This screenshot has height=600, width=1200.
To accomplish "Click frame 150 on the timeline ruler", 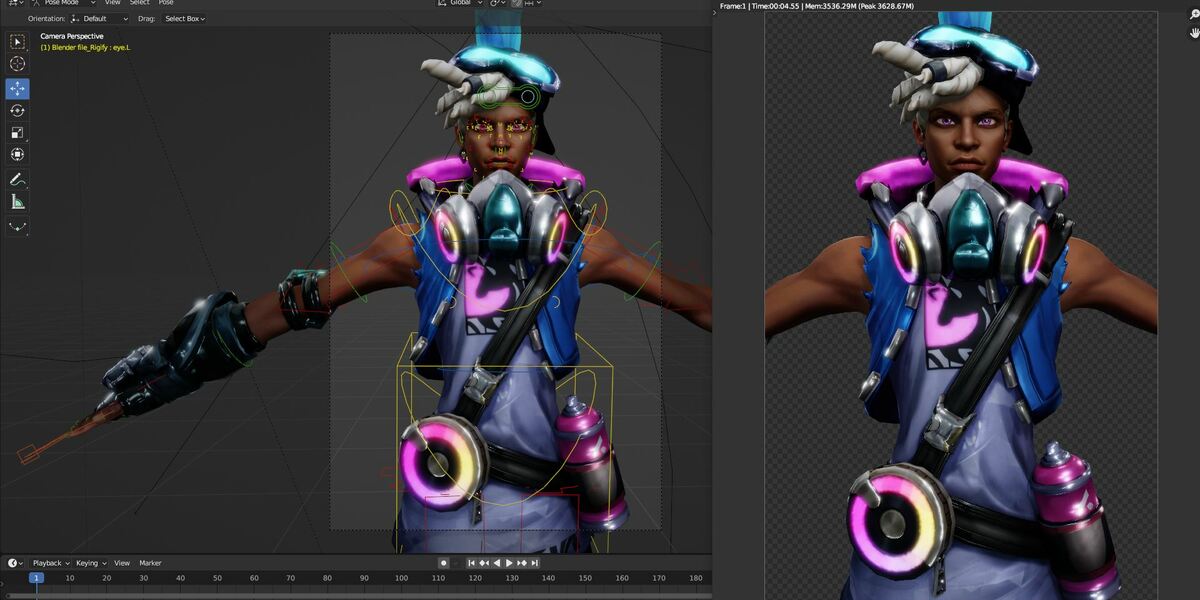I will pos(585,578).
